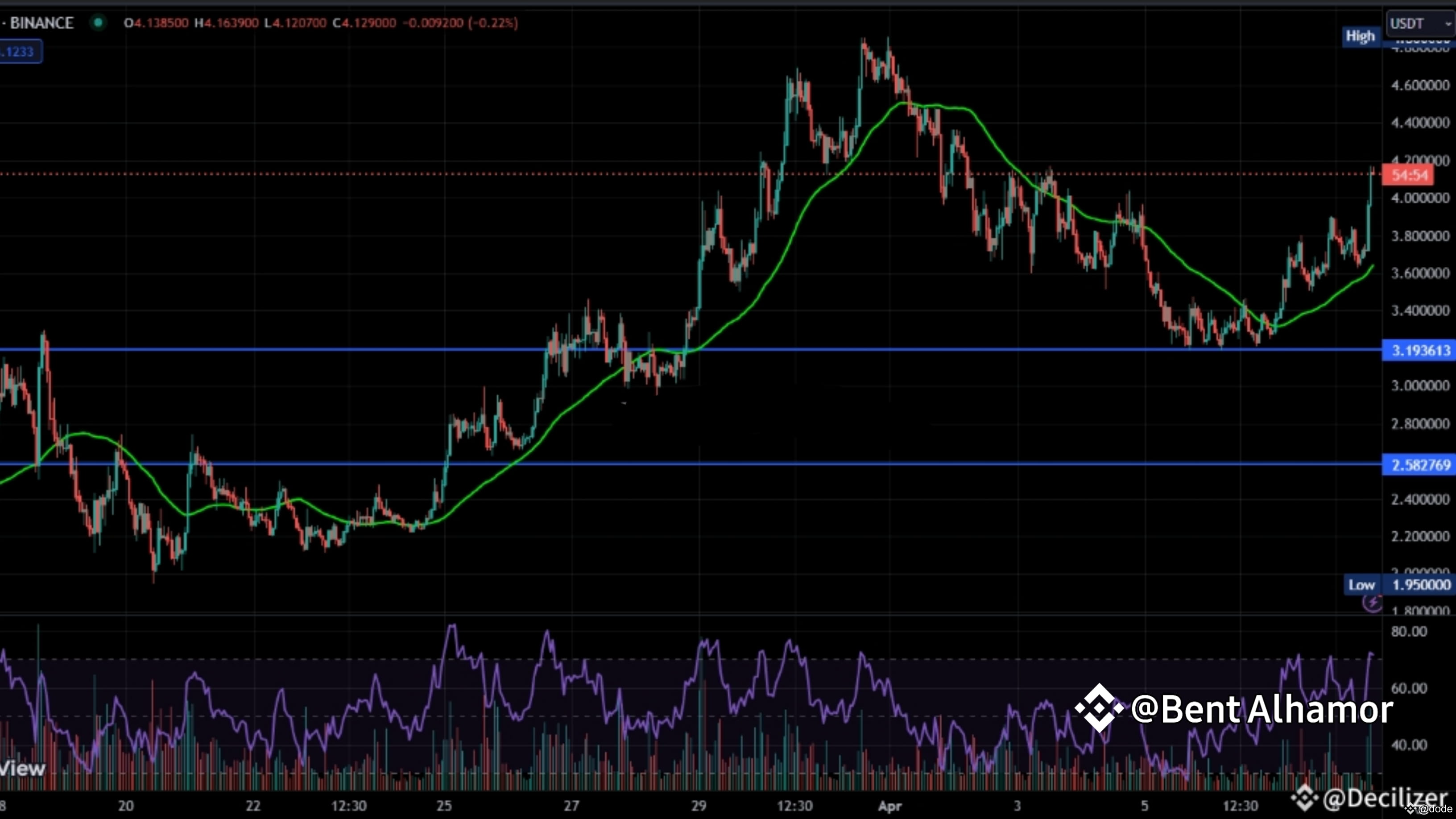The width and height of the screenshot is (1456, 819).
Task: Click the low value L4.120700
Action: [x=295, y=23]
